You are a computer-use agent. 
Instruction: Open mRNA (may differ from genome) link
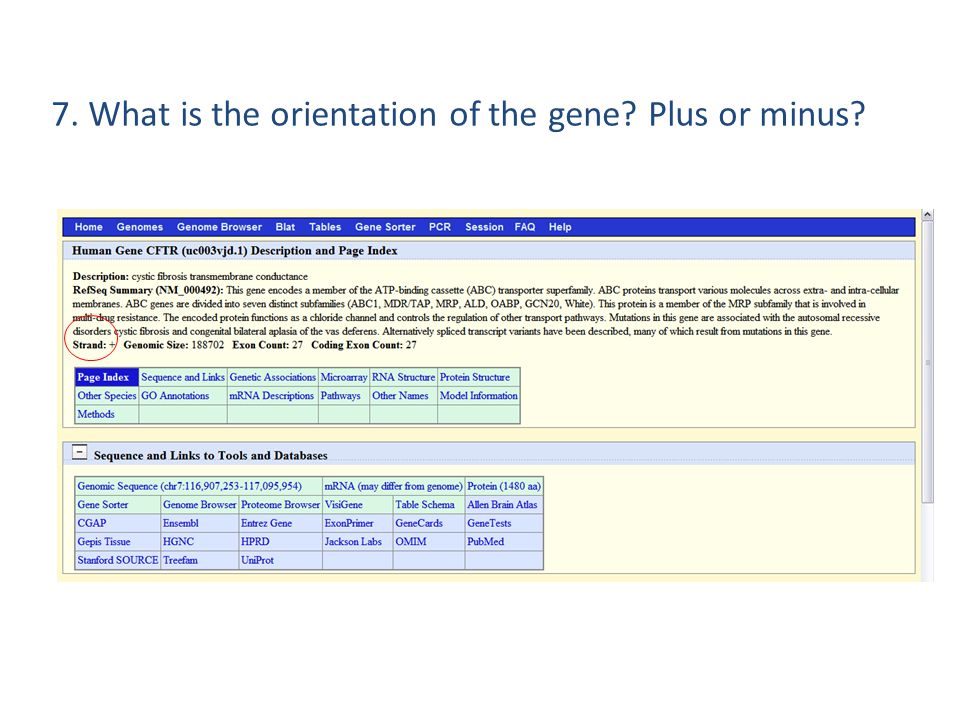pyautogui.click(x=393, y=486)
